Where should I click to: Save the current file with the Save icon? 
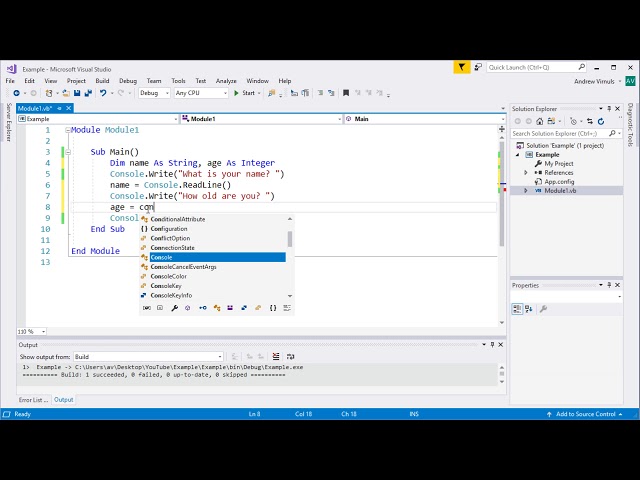click(x=77, y=93)
